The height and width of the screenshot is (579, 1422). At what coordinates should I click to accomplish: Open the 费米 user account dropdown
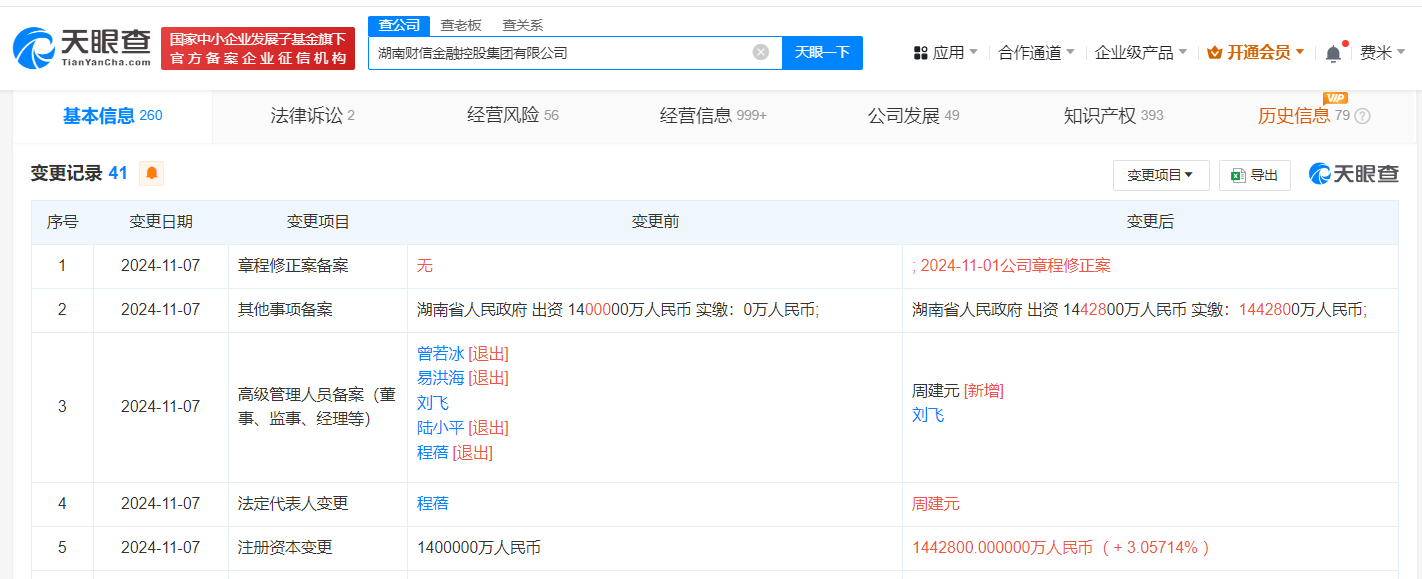tap(1382, 53)
